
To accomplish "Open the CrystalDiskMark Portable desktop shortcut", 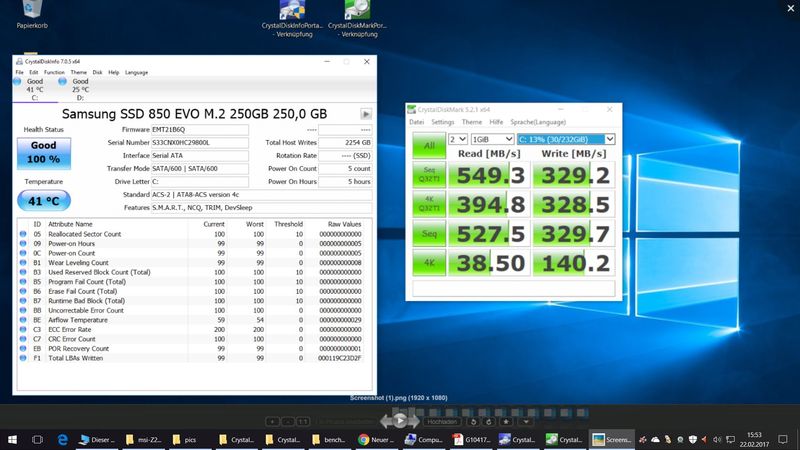I will point(358,12).
